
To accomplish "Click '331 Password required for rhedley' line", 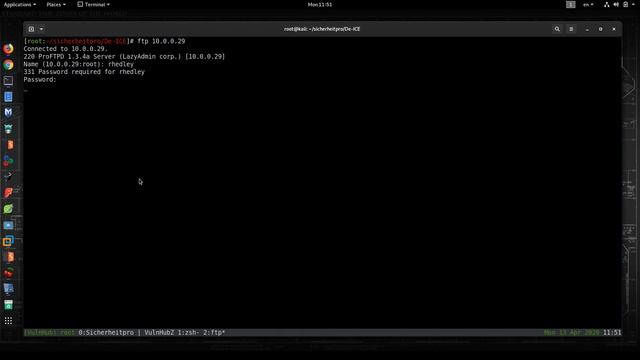I will pos(84,72).
